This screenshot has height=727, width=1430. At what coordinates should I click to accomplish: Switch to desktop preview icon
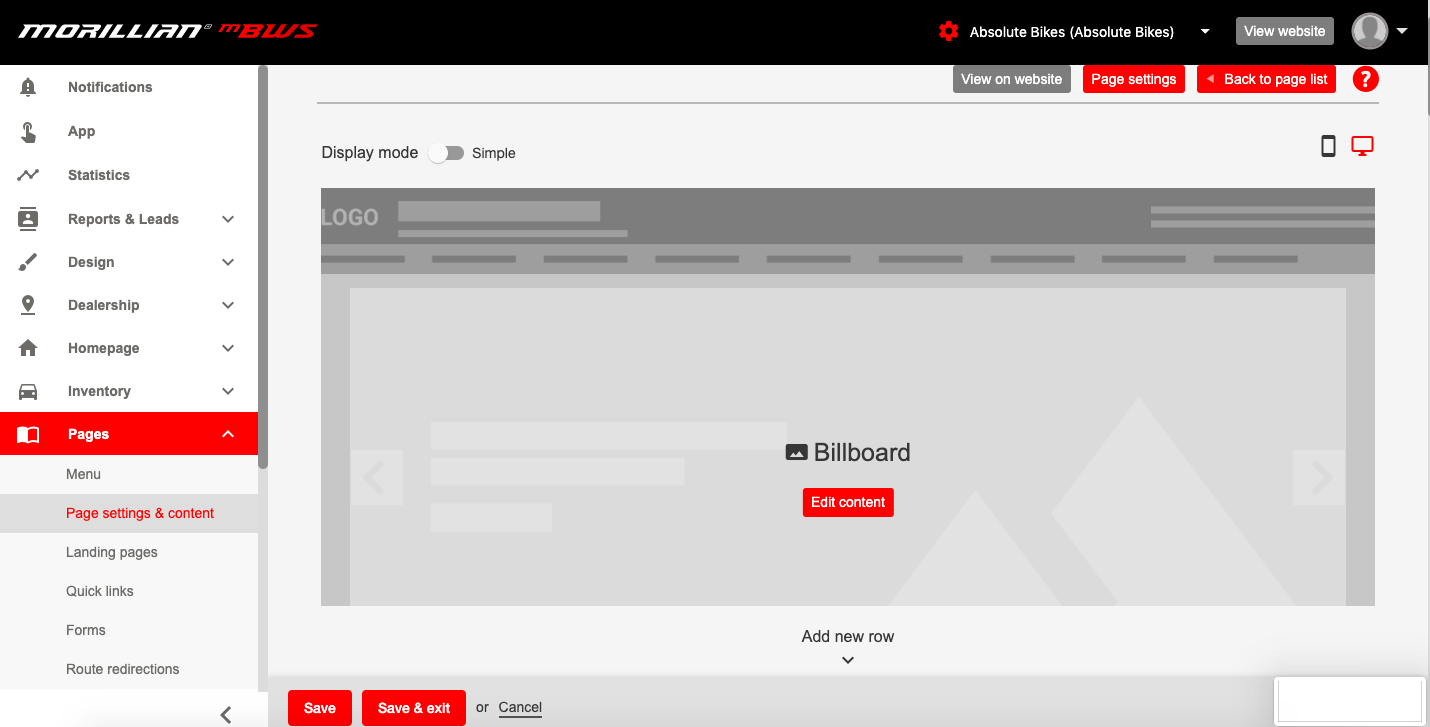click(x=1362, y=147)
